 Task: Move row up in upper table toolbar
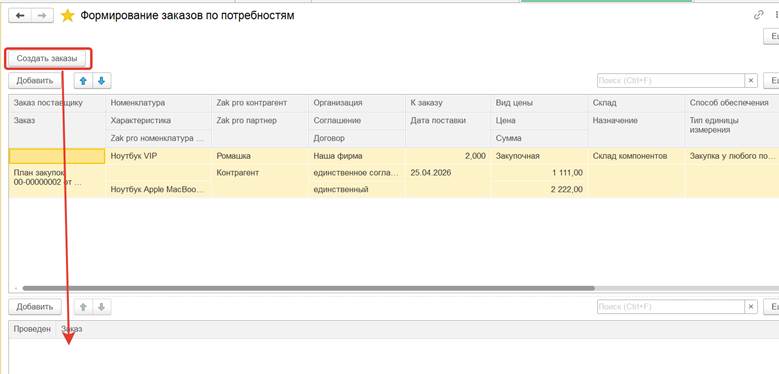[83, 81]
